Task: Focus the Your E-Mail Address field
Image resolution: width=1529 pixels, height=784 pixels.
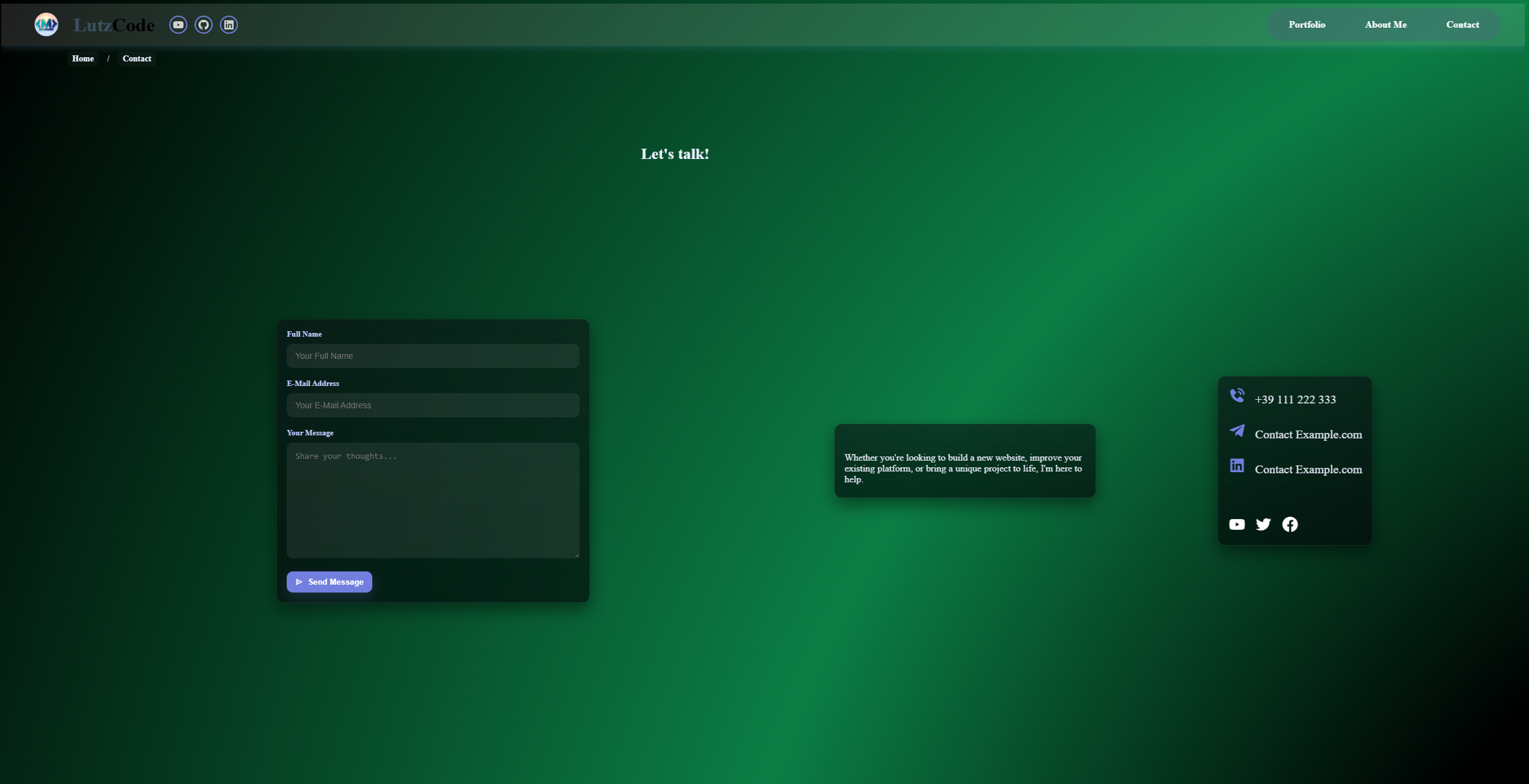Action: pyautogui.click(x=433, y=405)
